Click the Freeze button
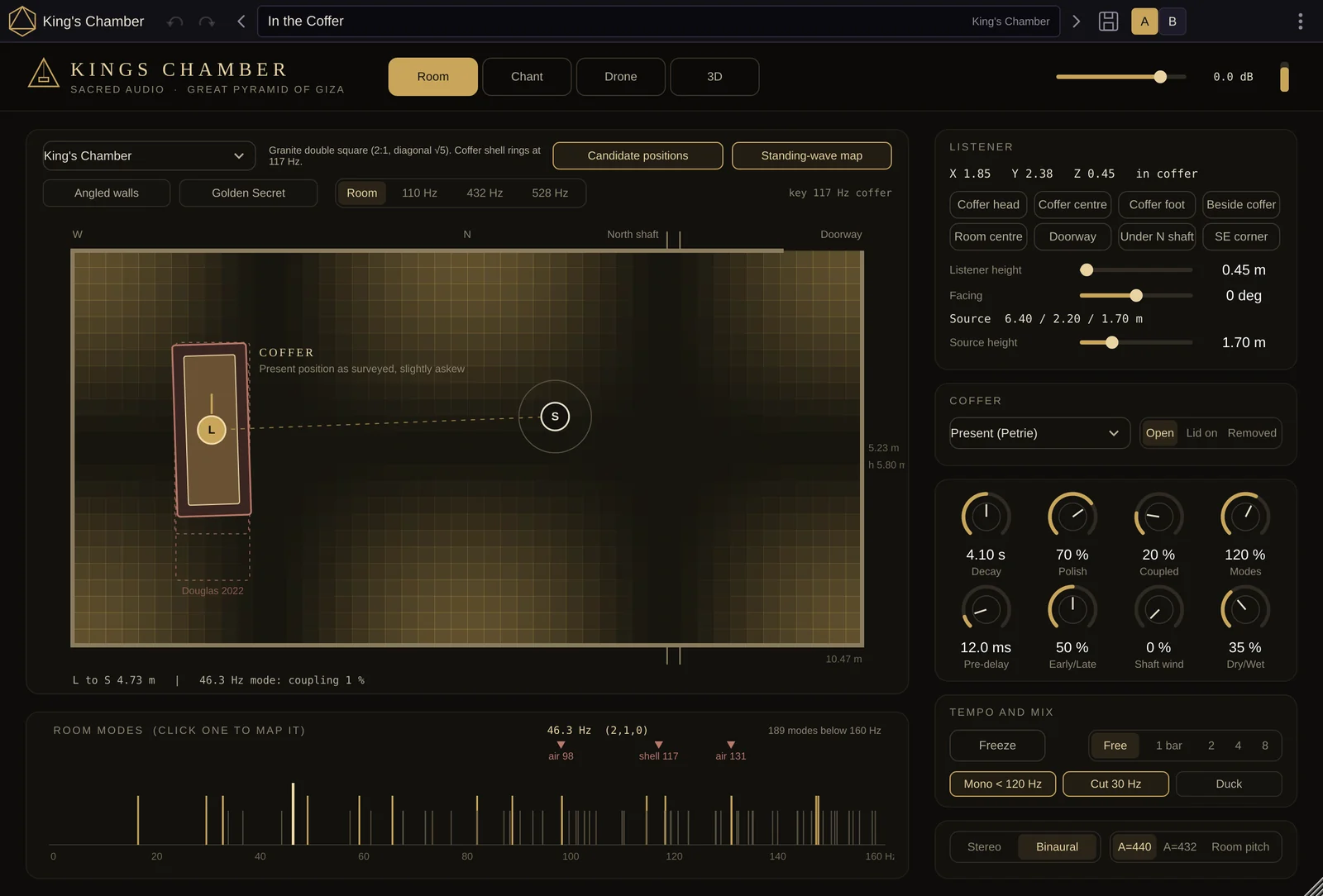 pos(997,746)
